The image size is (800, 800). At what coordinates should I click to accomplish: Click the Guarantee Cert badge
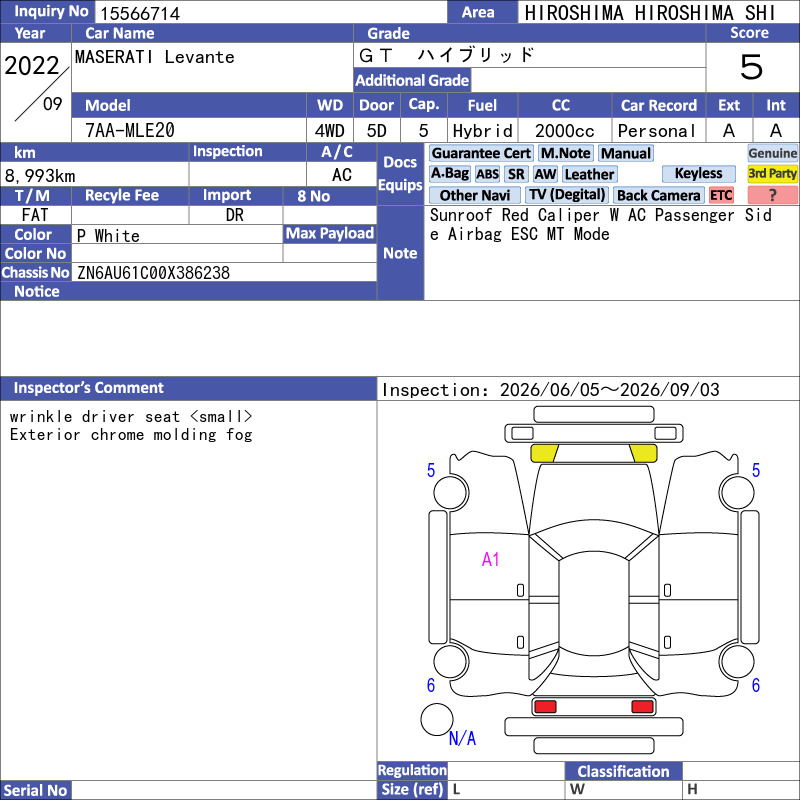[481, 153]
